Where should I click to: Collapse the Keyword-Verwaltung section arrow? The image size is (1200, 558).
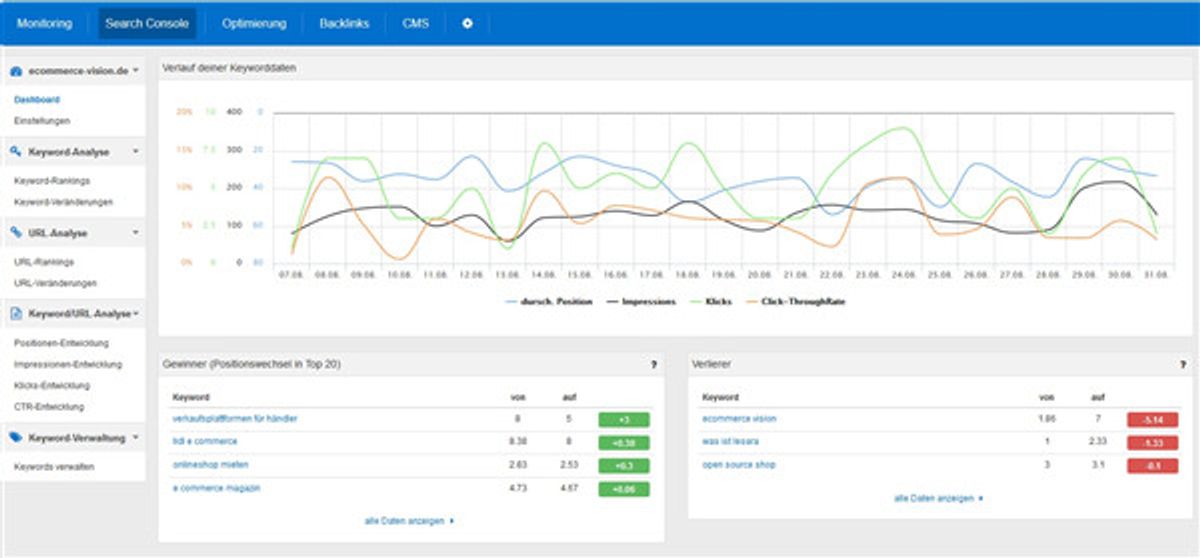(x=134, y=438)
